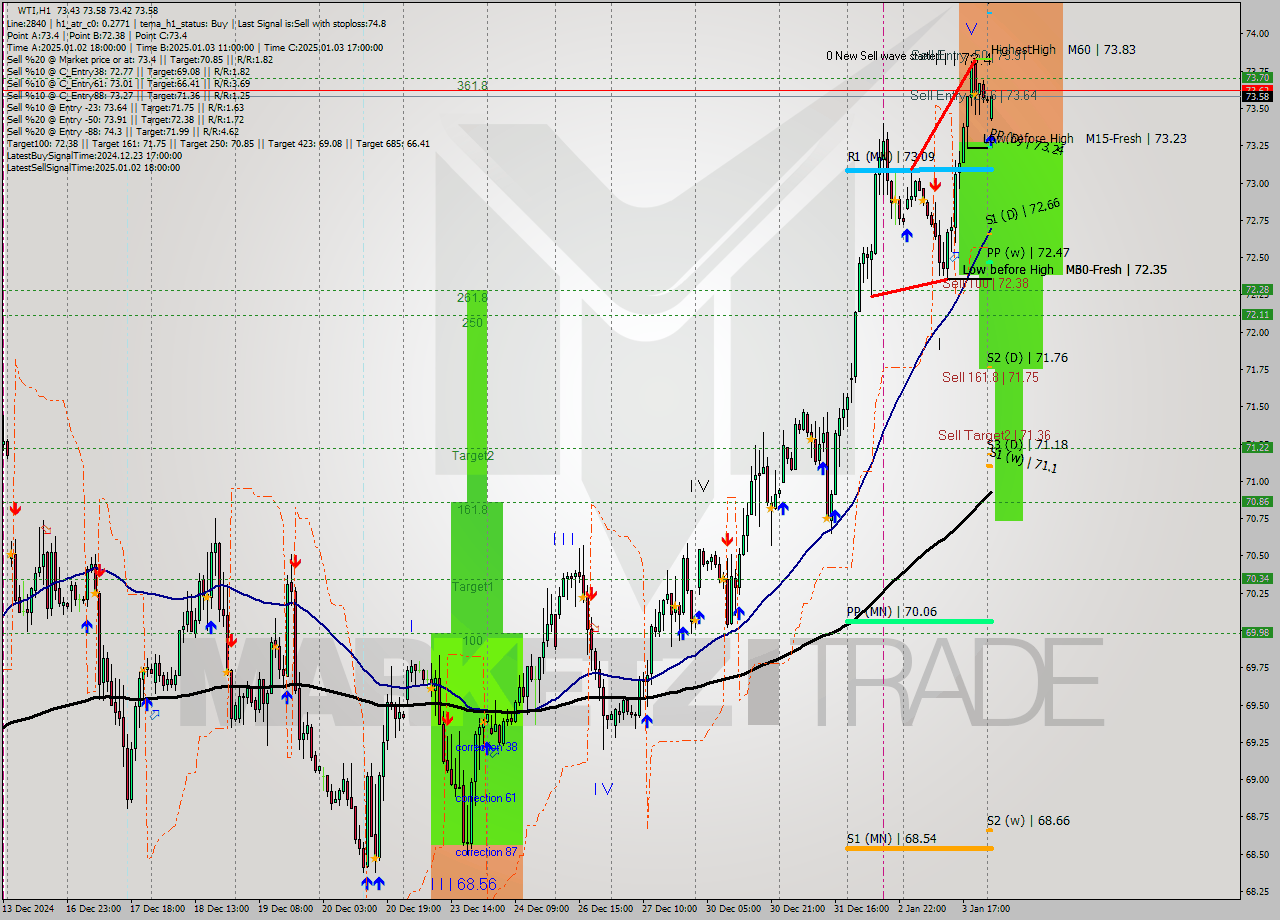Click the '31 Dec 16:00' time label

861,909
